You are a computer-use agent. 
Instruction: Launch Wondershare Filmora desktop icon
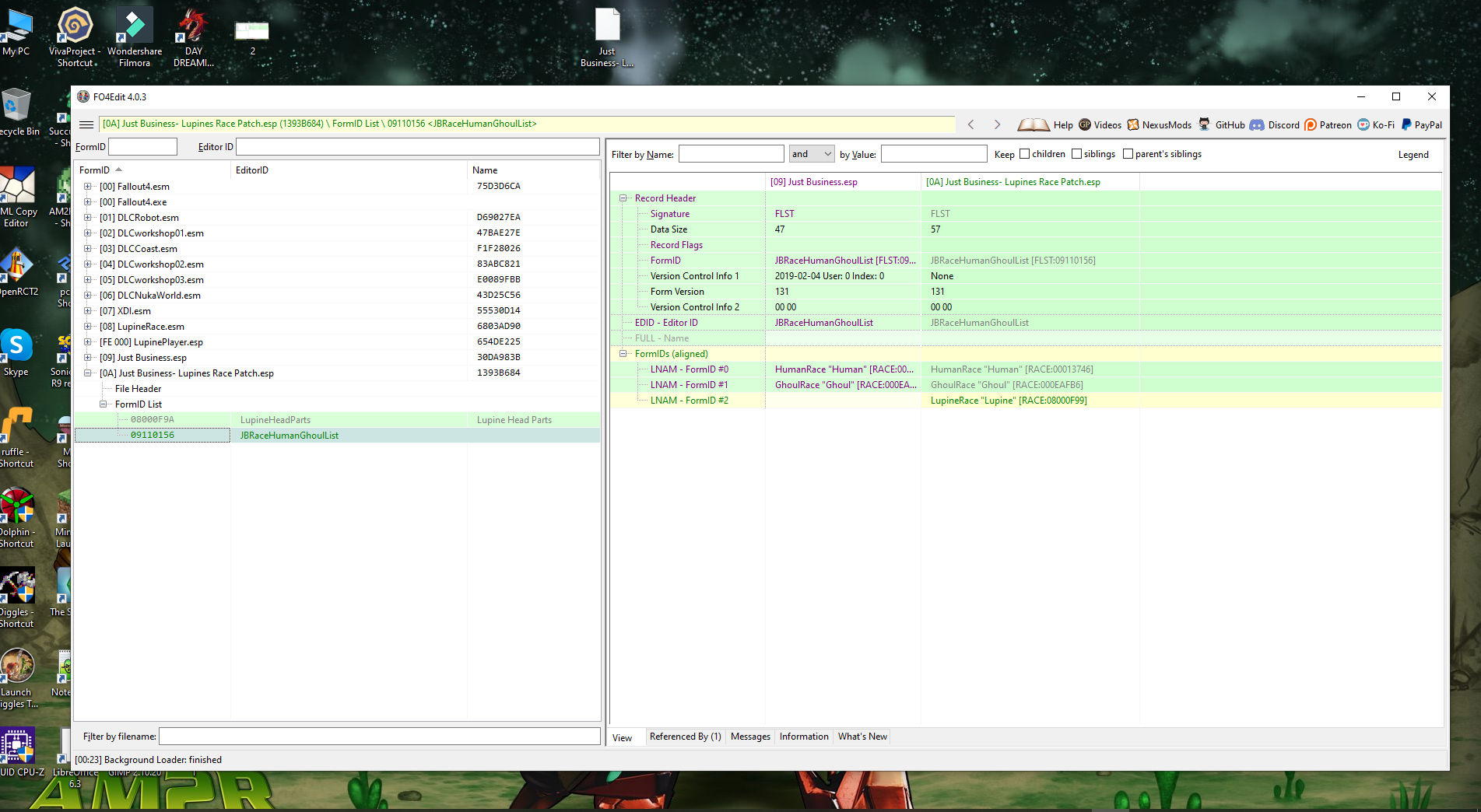[x=135, y=37]
